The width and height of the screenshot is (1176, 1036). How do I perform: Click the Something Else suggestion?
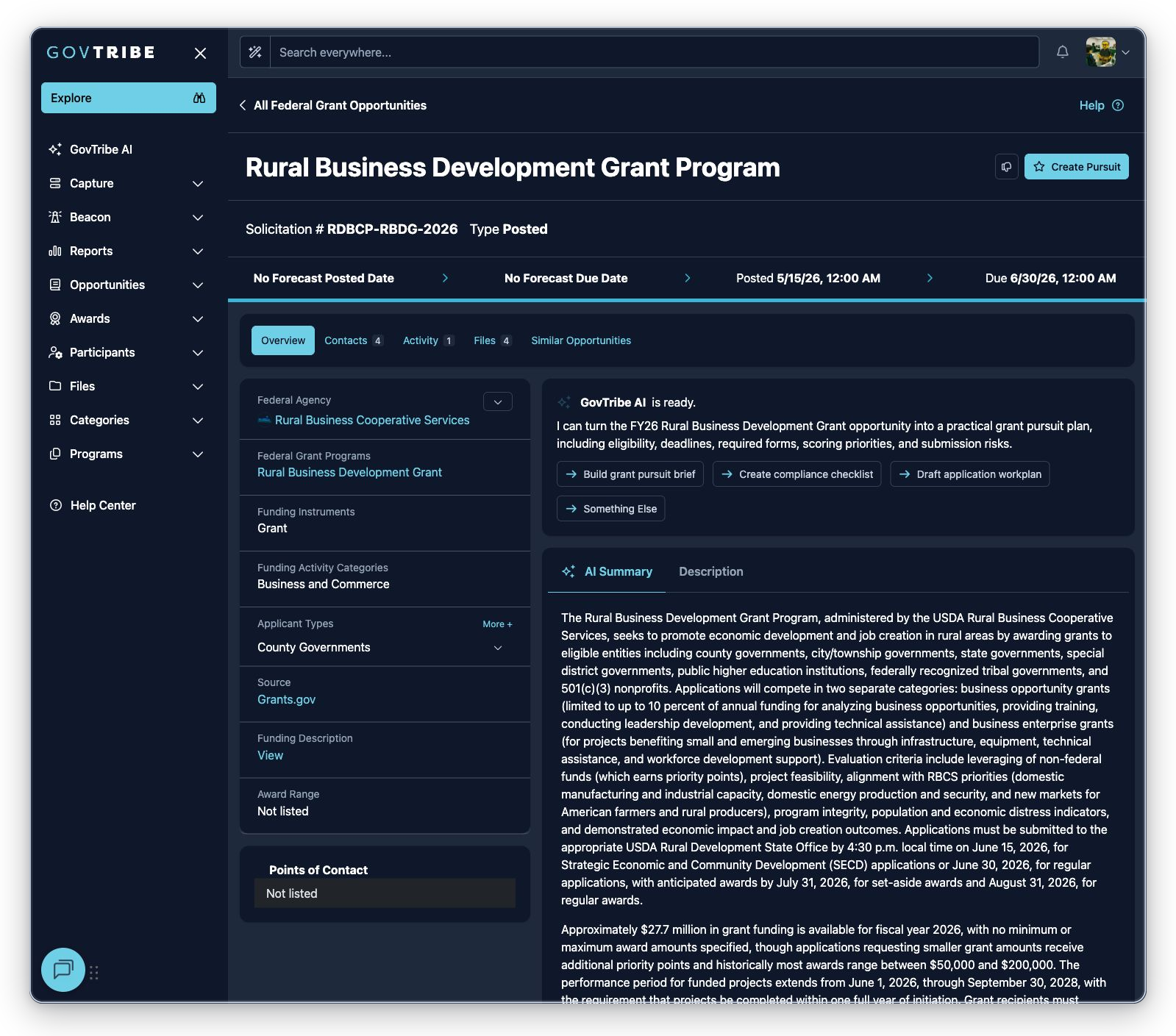(x=611, y=509)
